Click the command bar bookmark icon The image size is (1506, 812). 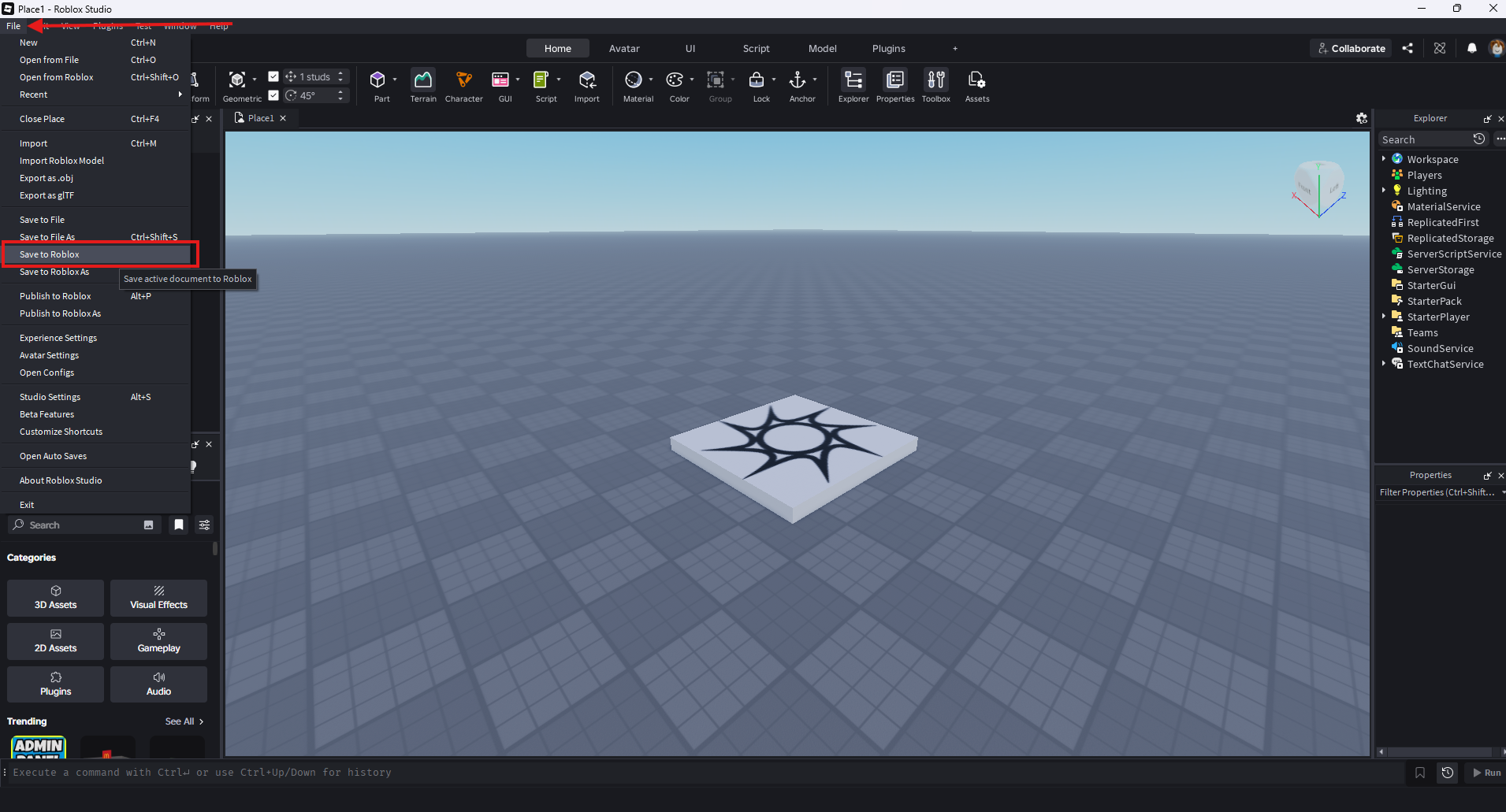(1420, 773)
